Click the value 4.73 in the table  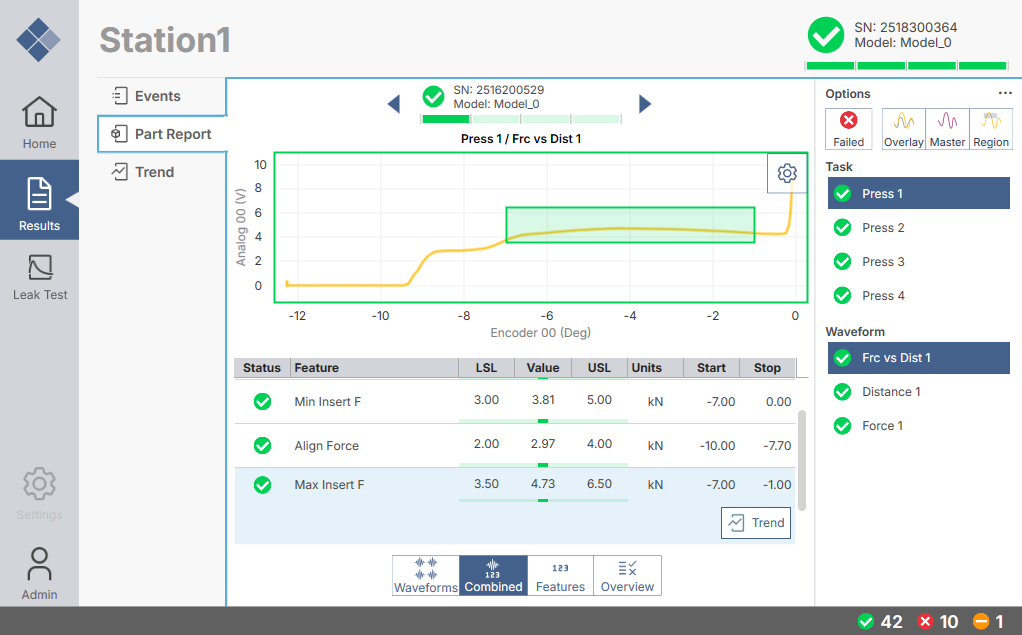[543, 484]
